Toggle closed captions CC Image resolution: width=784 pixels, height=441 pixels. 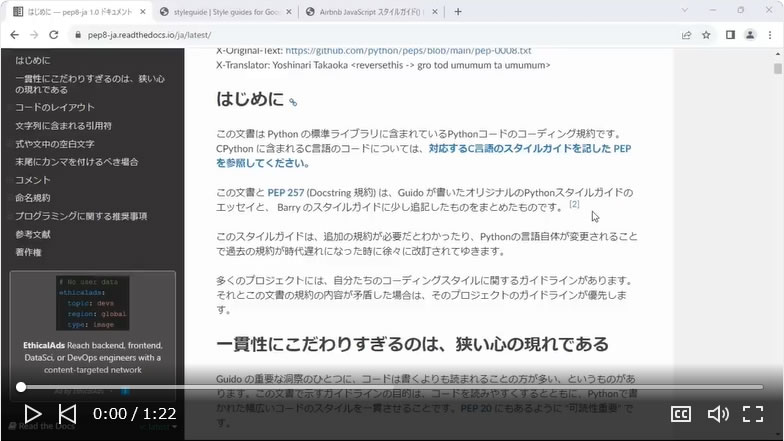[681, 414]
